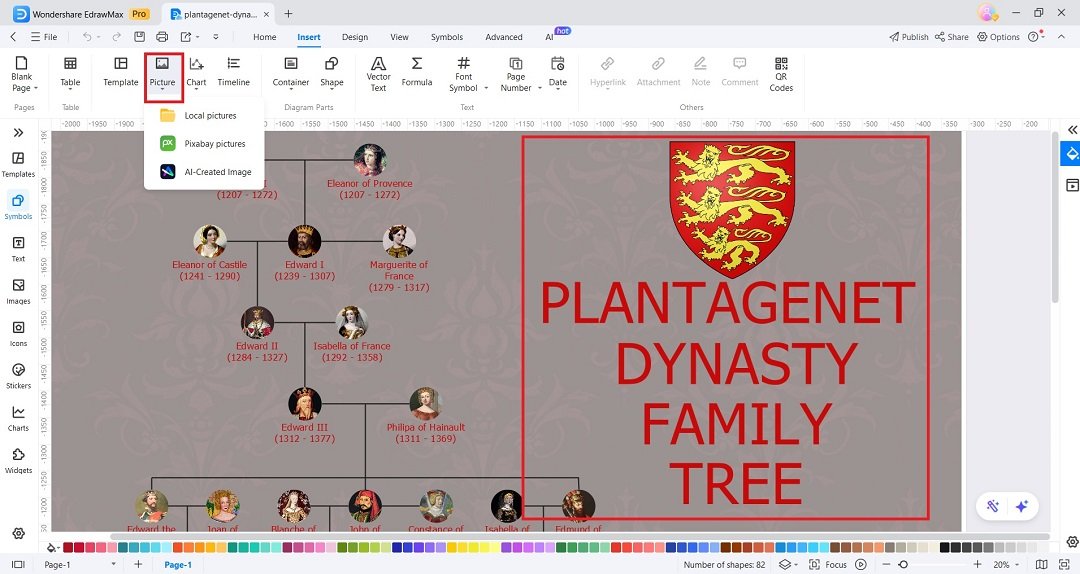Choose AI-Created Image from the menu
1080x574 pixels.
coord(204,172)
